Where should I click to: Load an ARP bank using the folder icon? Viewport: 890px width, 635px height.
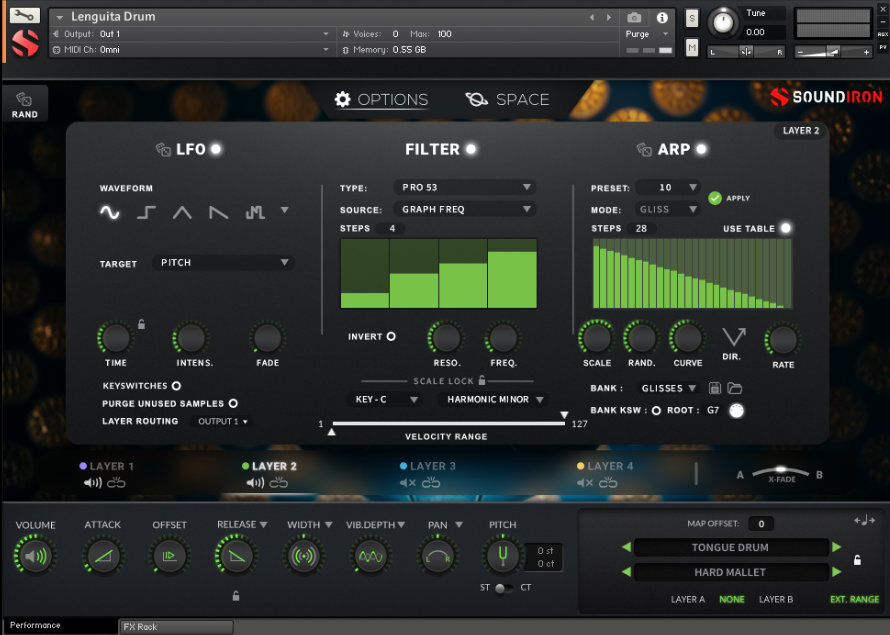(733, 388)
